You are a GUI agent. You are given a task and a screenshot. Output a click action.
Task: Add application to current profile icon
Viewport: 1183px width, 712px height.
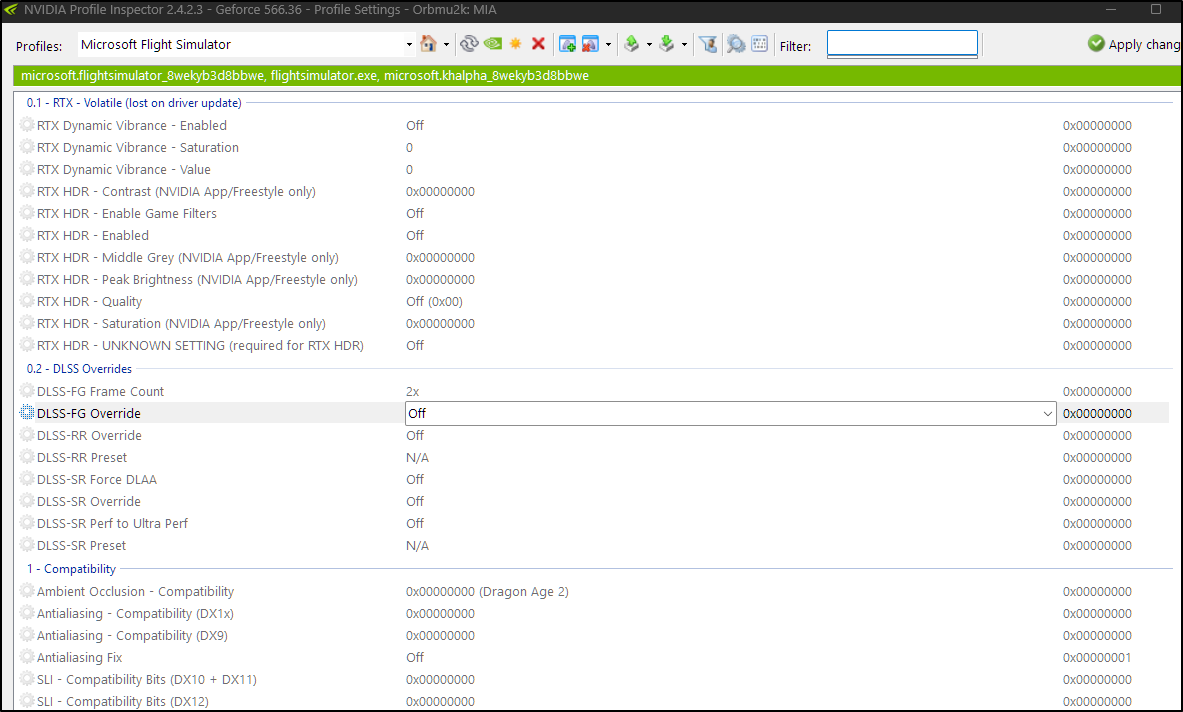567,44
